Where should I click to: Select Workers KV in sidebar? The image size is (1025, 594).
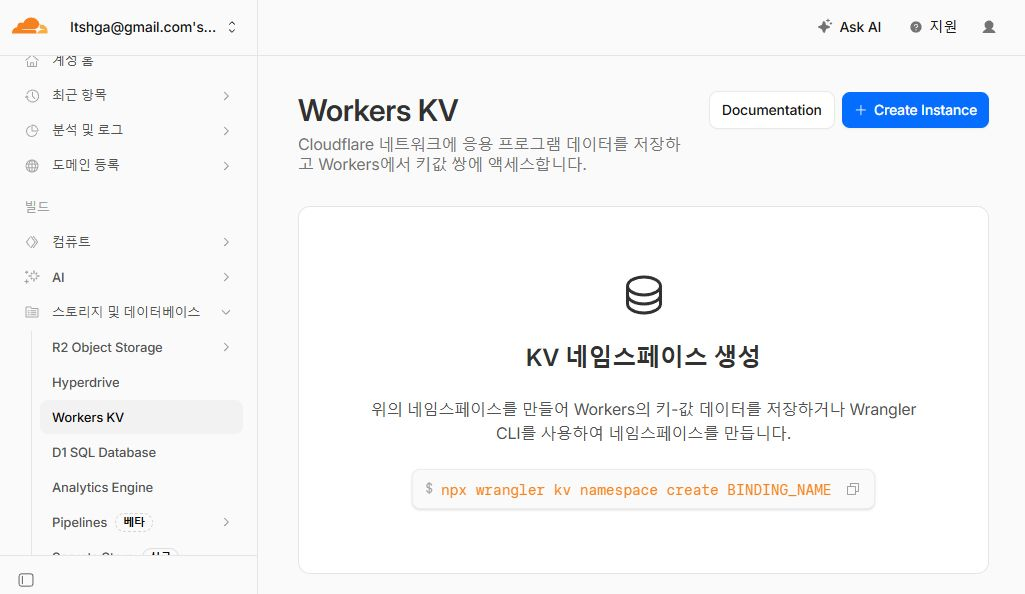tap(141, 417)
